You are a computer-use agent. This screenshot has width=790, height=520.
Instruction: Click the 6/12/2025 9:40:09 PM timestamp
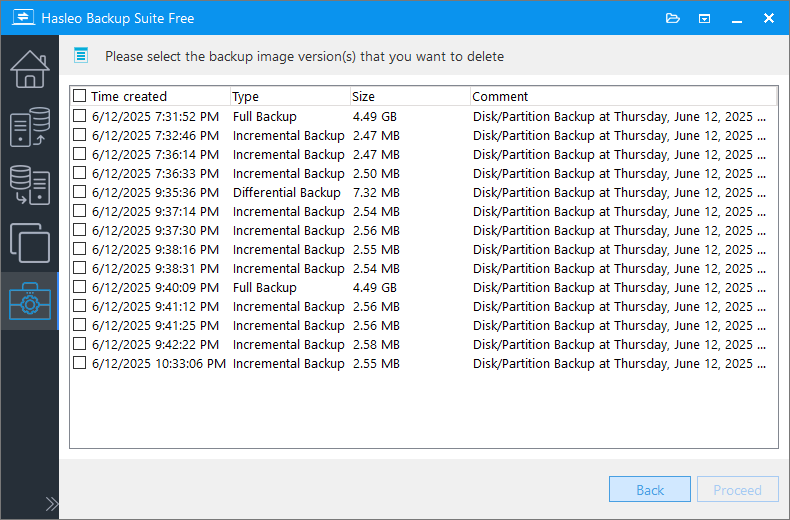click(x=155, y=288)
